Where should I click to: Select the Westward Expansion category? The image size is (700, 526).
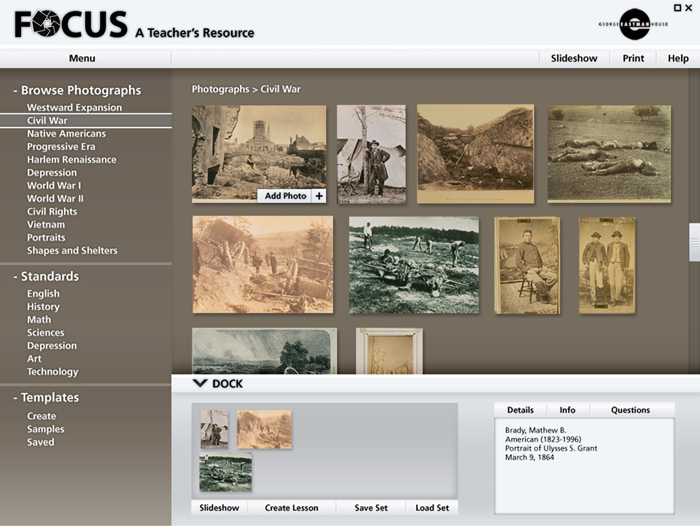74,108
